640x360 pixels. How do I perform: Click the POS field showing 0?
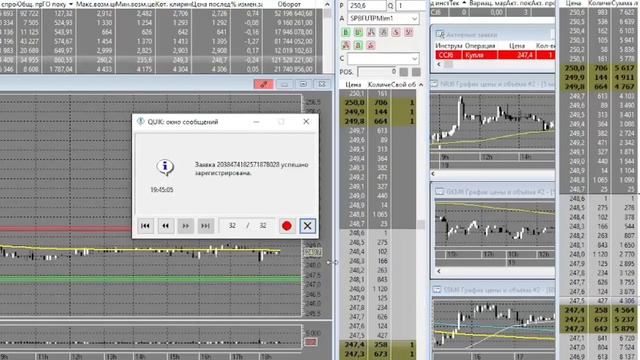(377, 72)
